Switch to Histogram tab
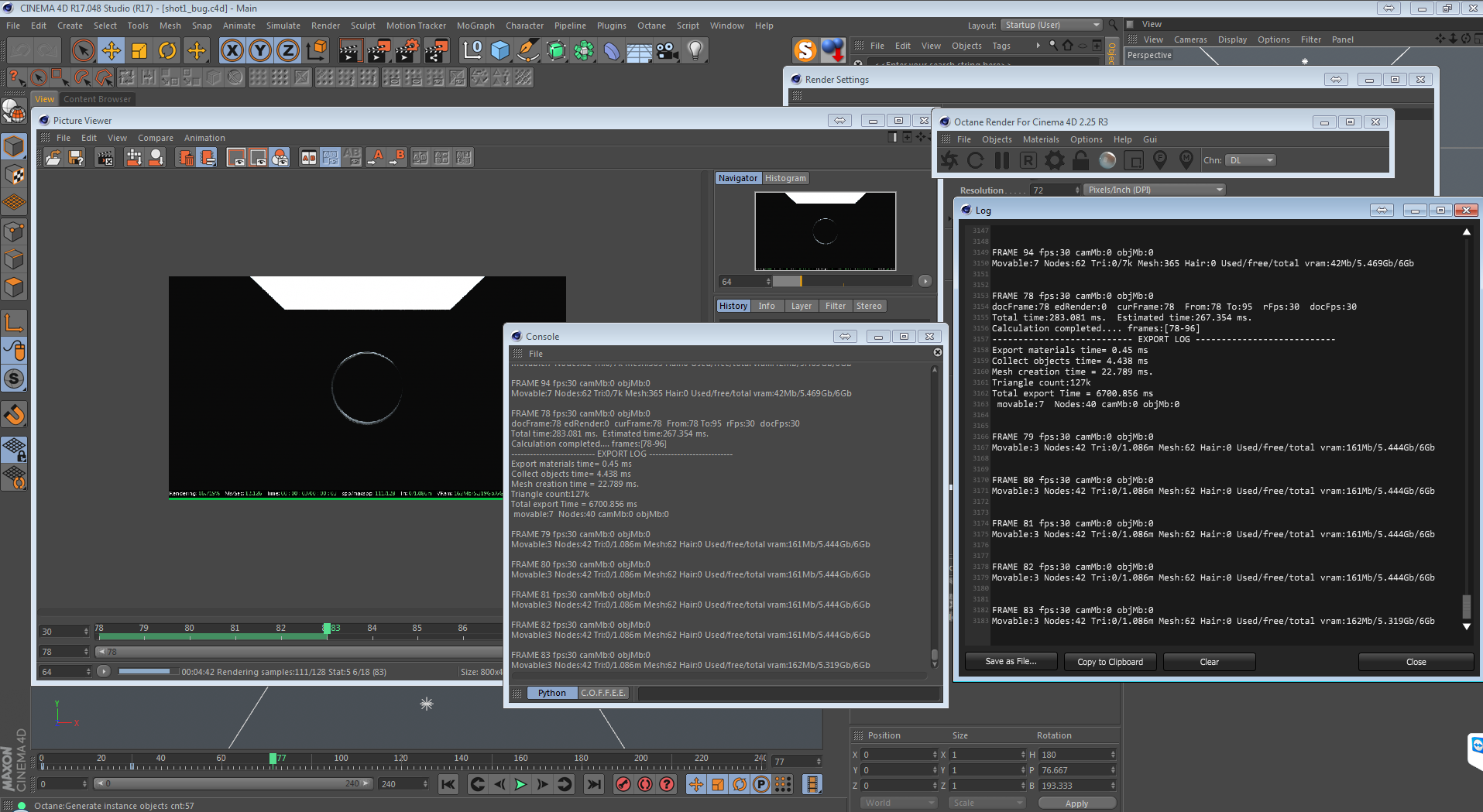Image resolution: width=1483 pixels, height=812 pixels. (x=785, y=178)
